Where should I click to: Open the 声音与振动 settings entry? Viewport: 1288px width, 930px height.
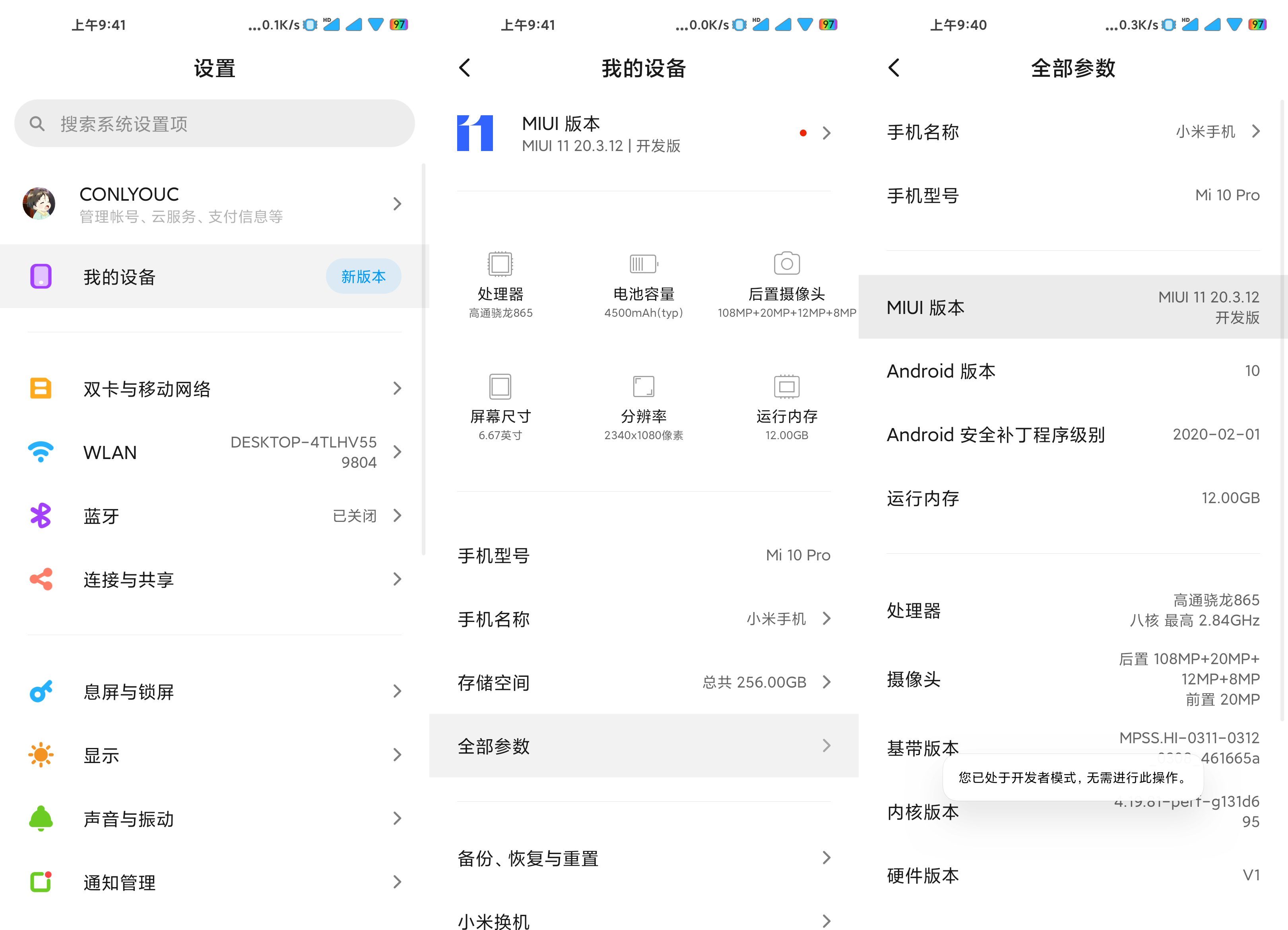click(215, 818)
